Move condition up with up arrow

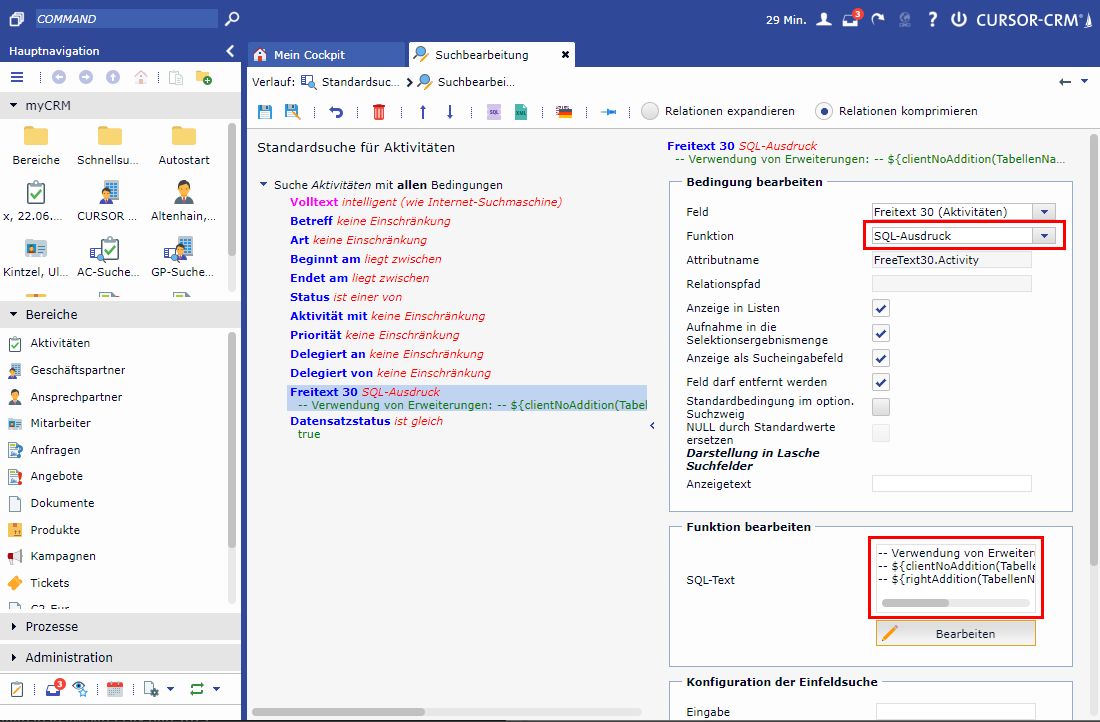pos(422,112)
